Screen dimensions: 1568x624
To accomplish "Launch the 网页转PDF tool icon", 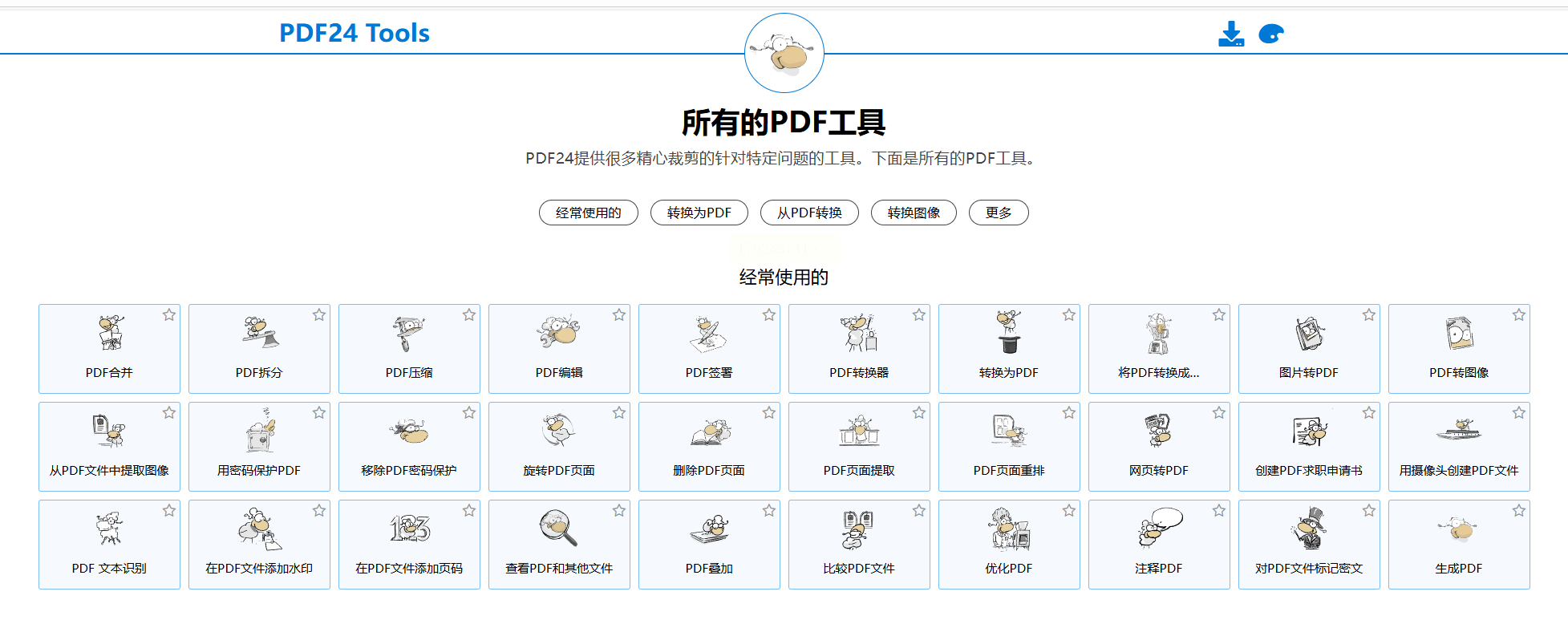I will 1159,431.
